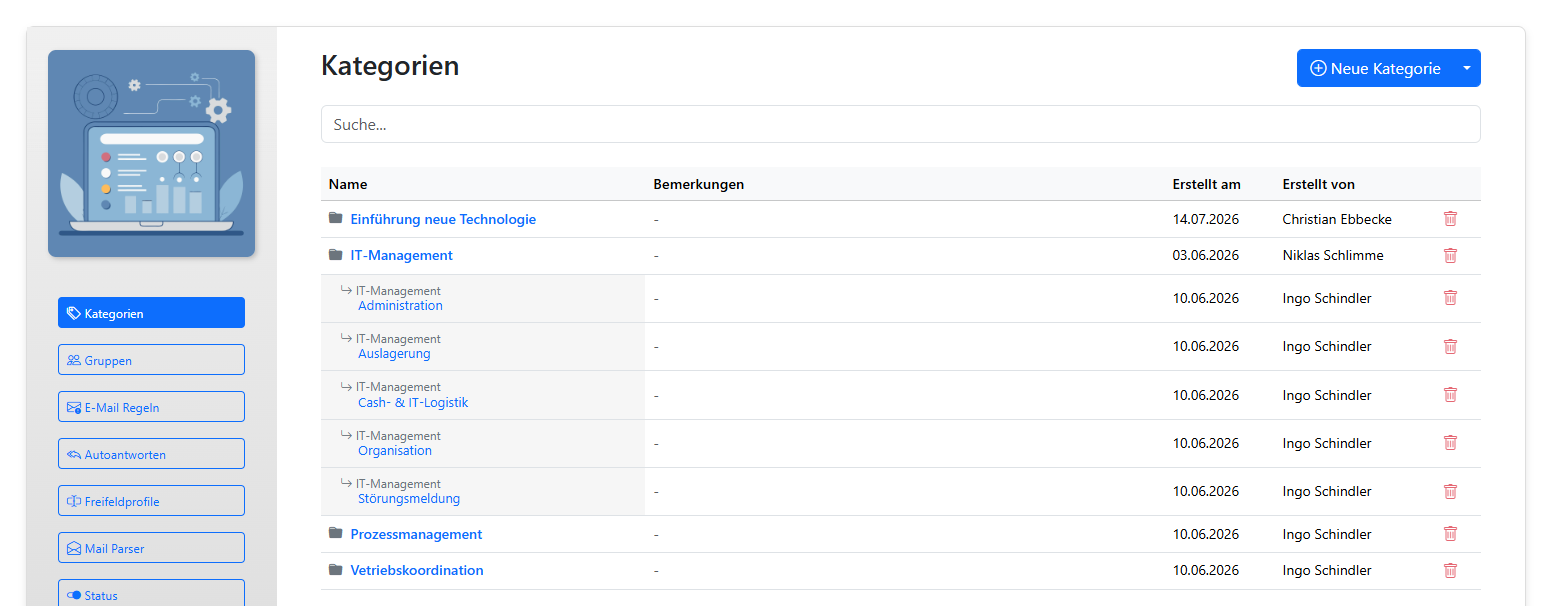
Task: Click the Kategorien page heading
Action: click(390, 66)
